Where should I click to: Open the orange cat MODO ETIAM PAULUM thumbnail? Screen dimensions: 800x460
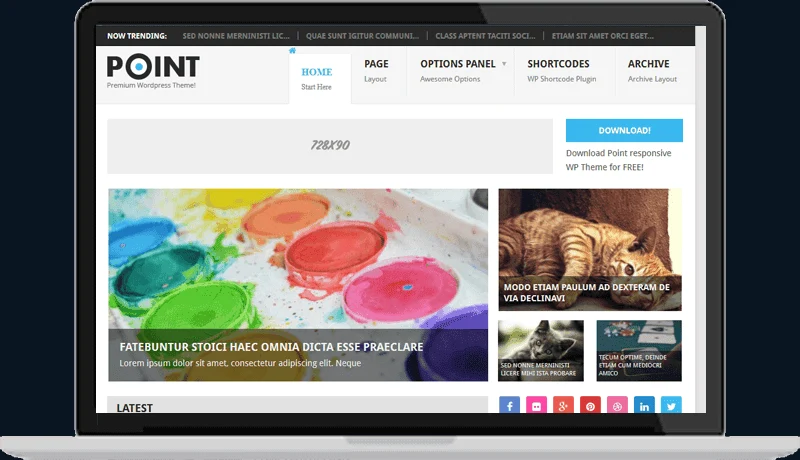(590, 249)
